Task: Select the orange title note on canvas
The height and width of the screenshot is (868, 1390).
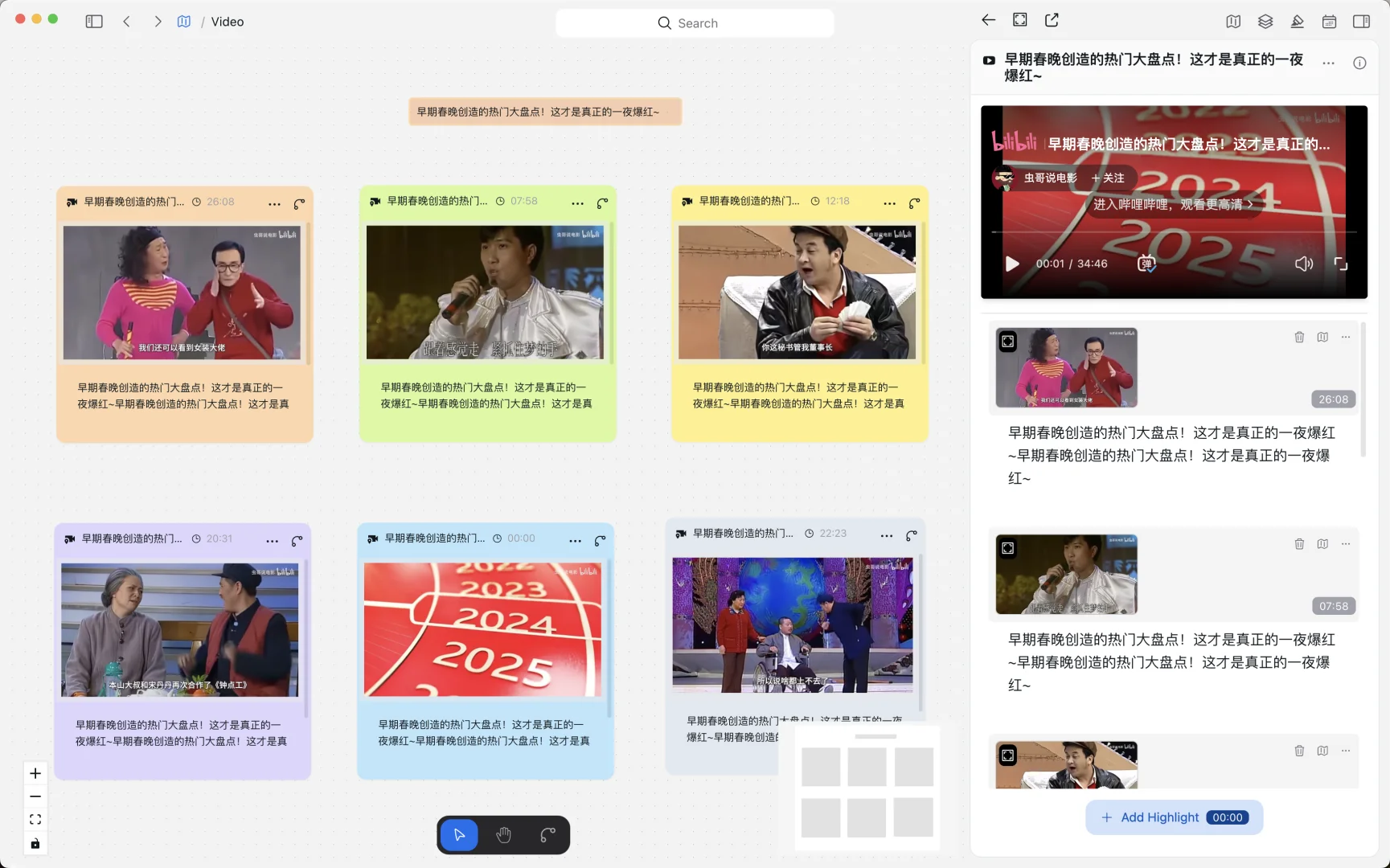Action: click(545, 112)
